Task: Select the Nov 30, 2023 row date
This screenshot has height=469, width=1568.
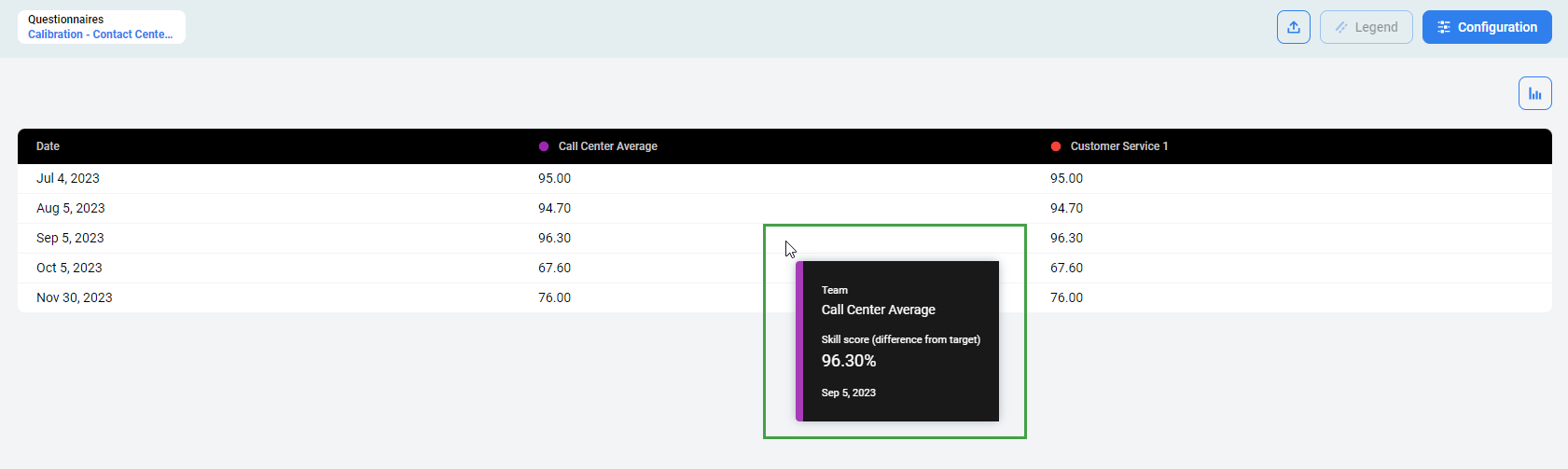Action: pos(75,297)
